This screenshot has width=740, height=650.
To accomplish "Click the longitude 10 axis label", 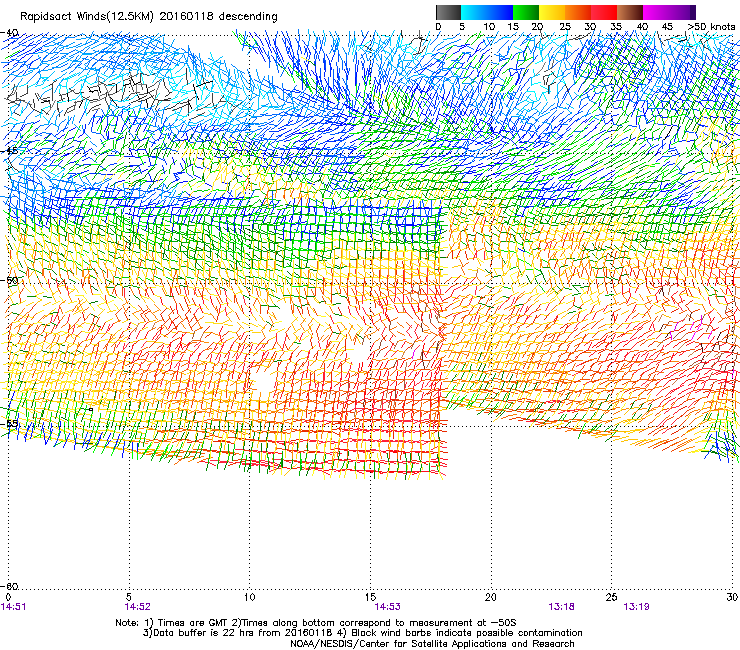I will (249, 597).
